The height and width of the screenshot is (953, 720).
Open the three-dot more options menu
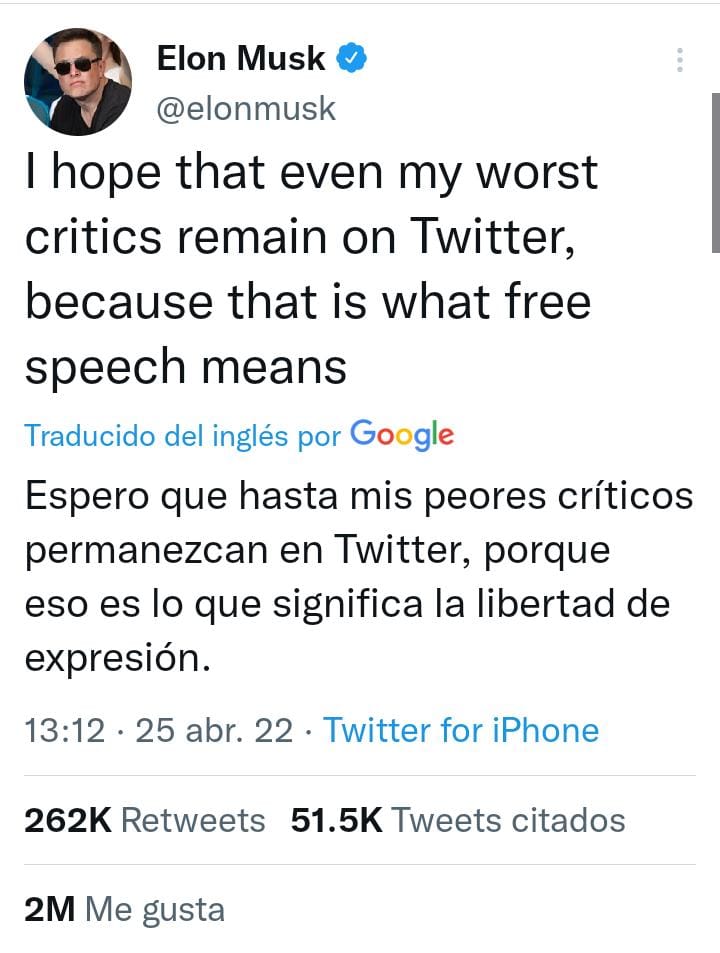(680, 60)
